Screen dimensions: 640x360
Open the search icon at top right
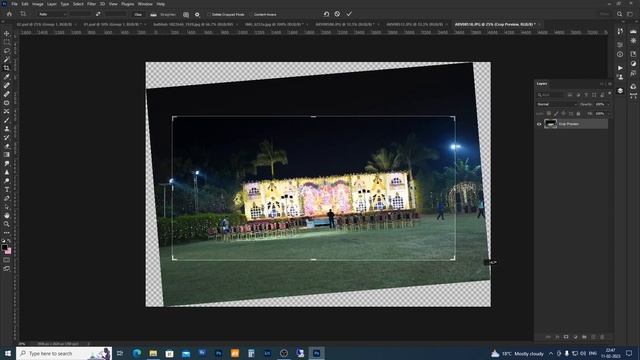coord(619,14)
